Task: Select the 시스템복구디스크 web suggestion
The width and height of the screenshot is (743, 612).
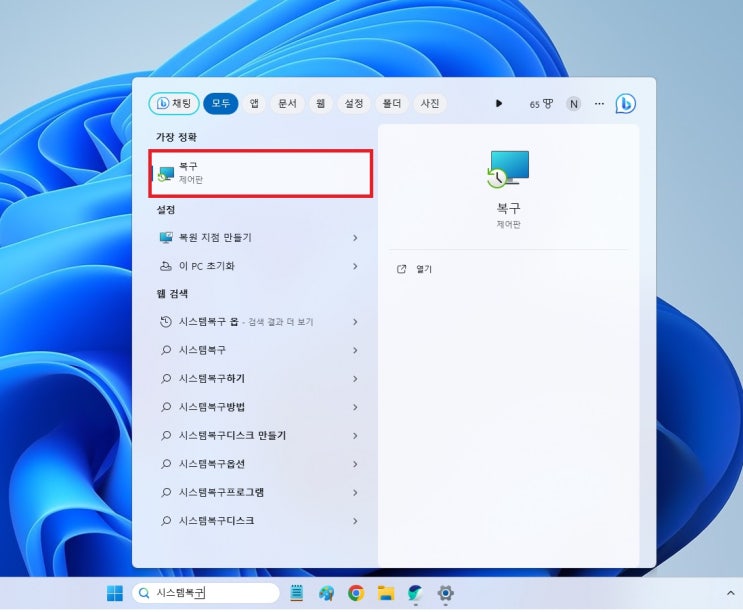Action: [260, 521]
